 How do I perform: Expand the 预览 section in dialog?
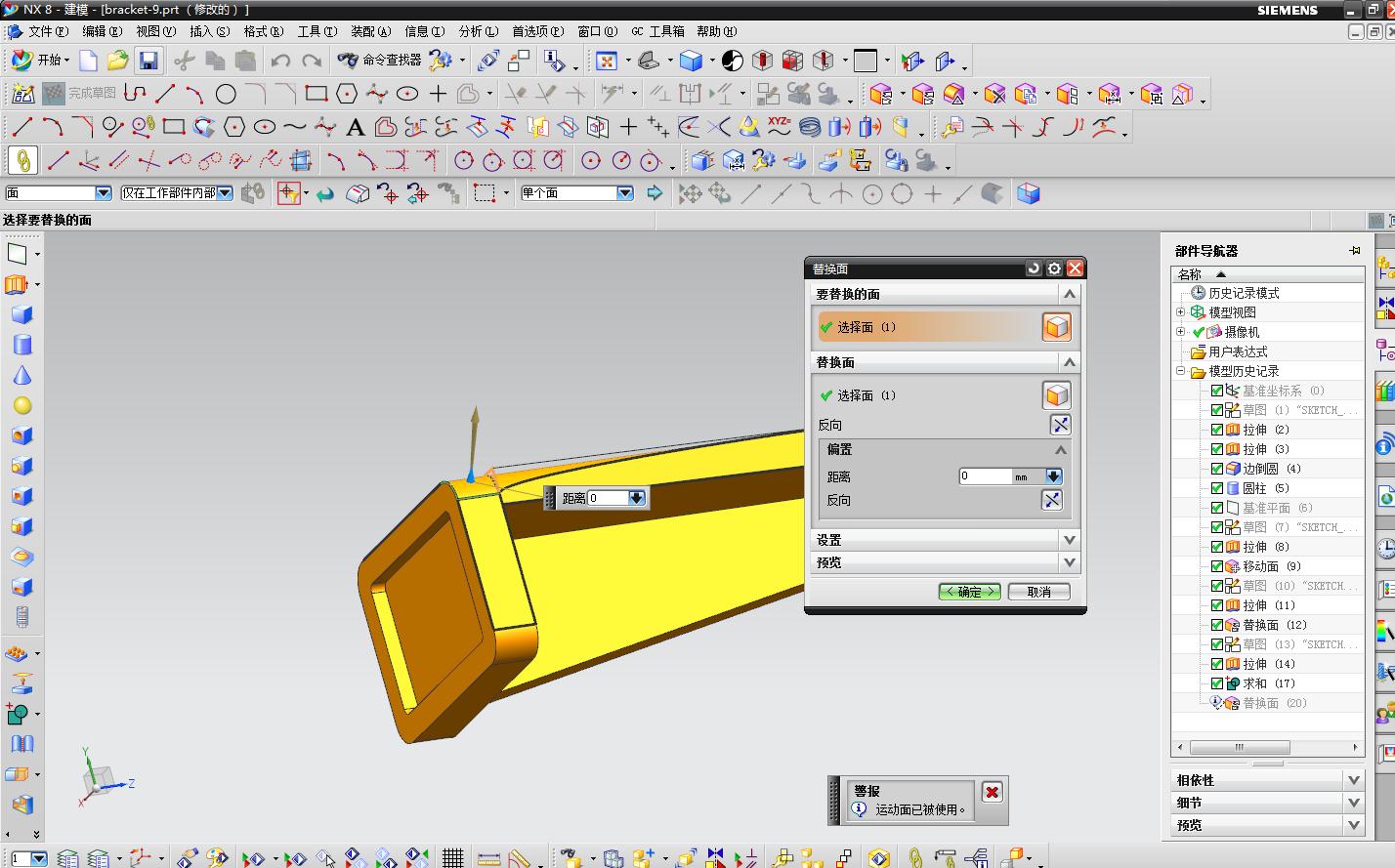point(1069,562)
